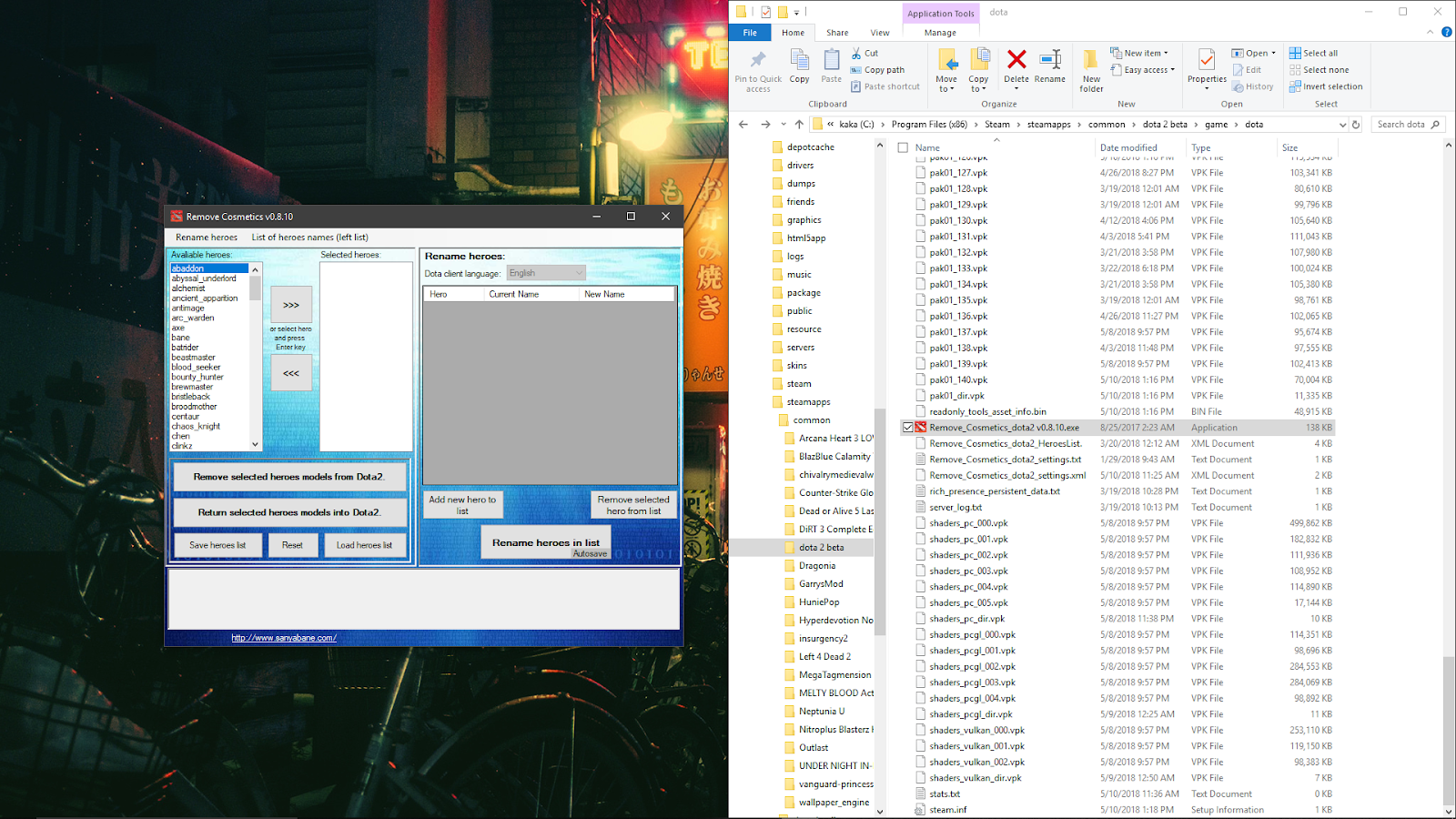Refresh the folder view
Screen dimensions: 1456x819
click(1356, 124)
